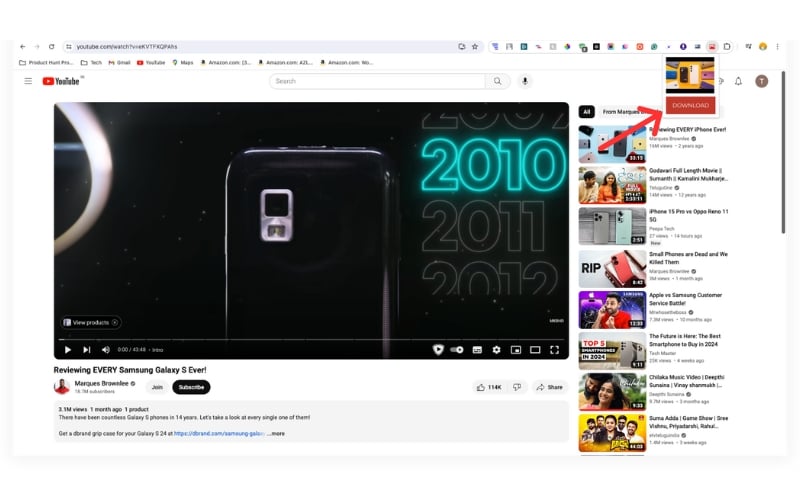Switch to miniplayer mode

tap(516, 349)
